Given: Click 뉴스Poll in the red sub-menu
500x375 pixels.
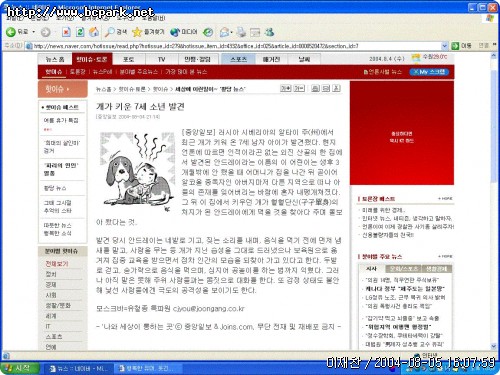Looking at the screenshot, I should coord(102,72).
